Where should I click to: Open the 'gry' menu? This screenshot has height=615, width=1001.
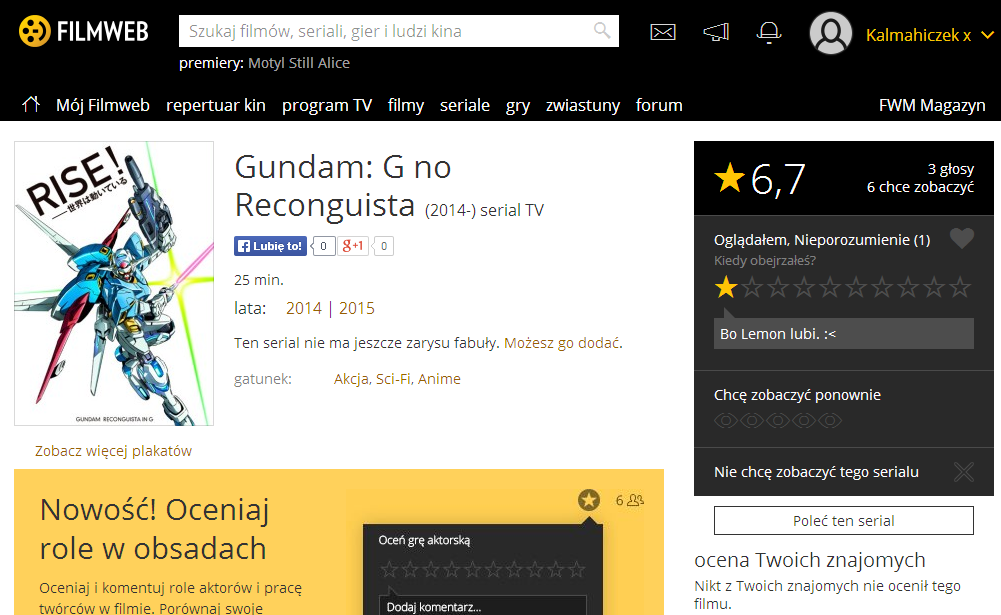point(518,105)
